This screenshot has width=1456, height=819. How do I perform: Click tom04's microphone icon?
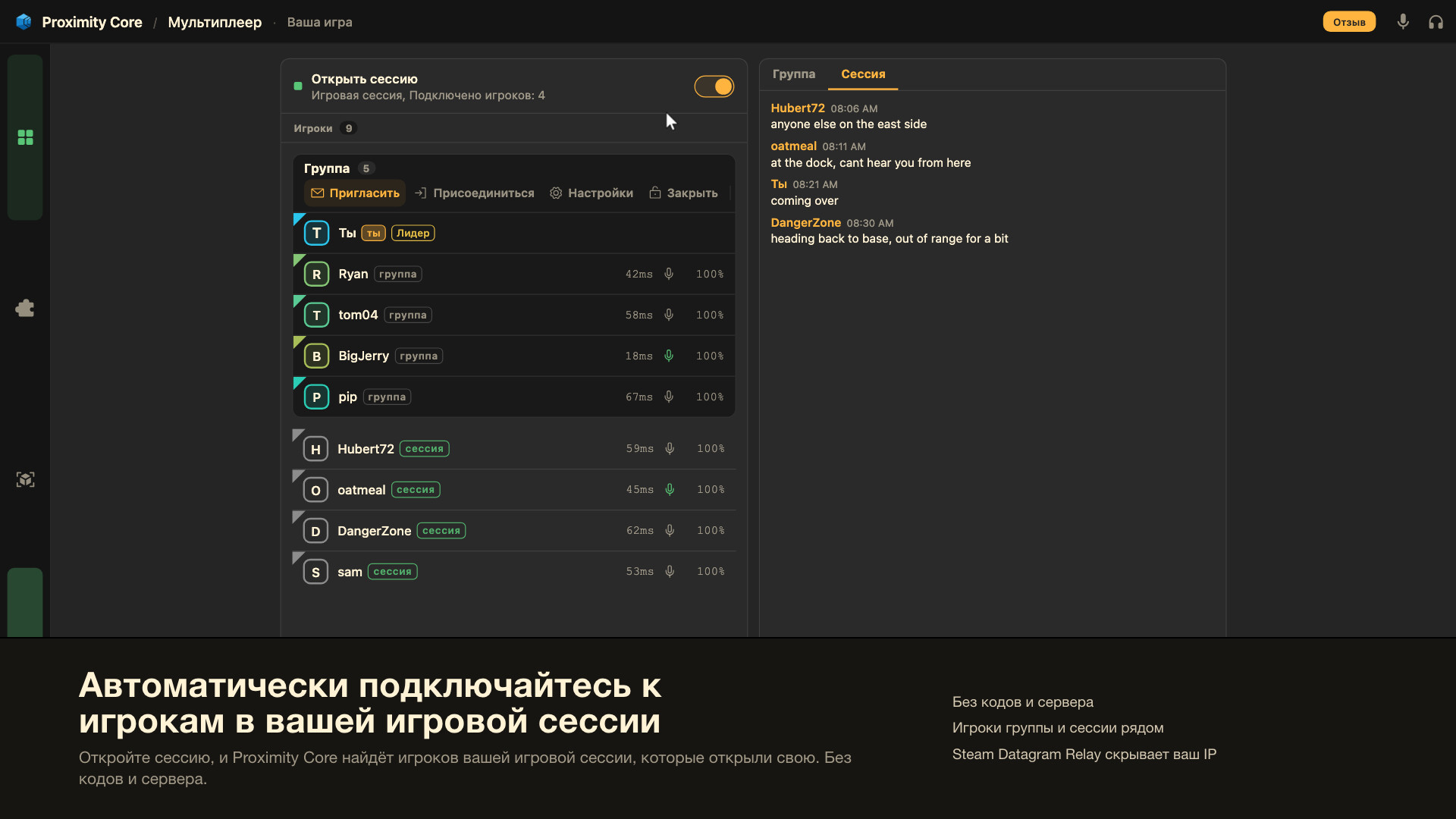tap(669, 315)
